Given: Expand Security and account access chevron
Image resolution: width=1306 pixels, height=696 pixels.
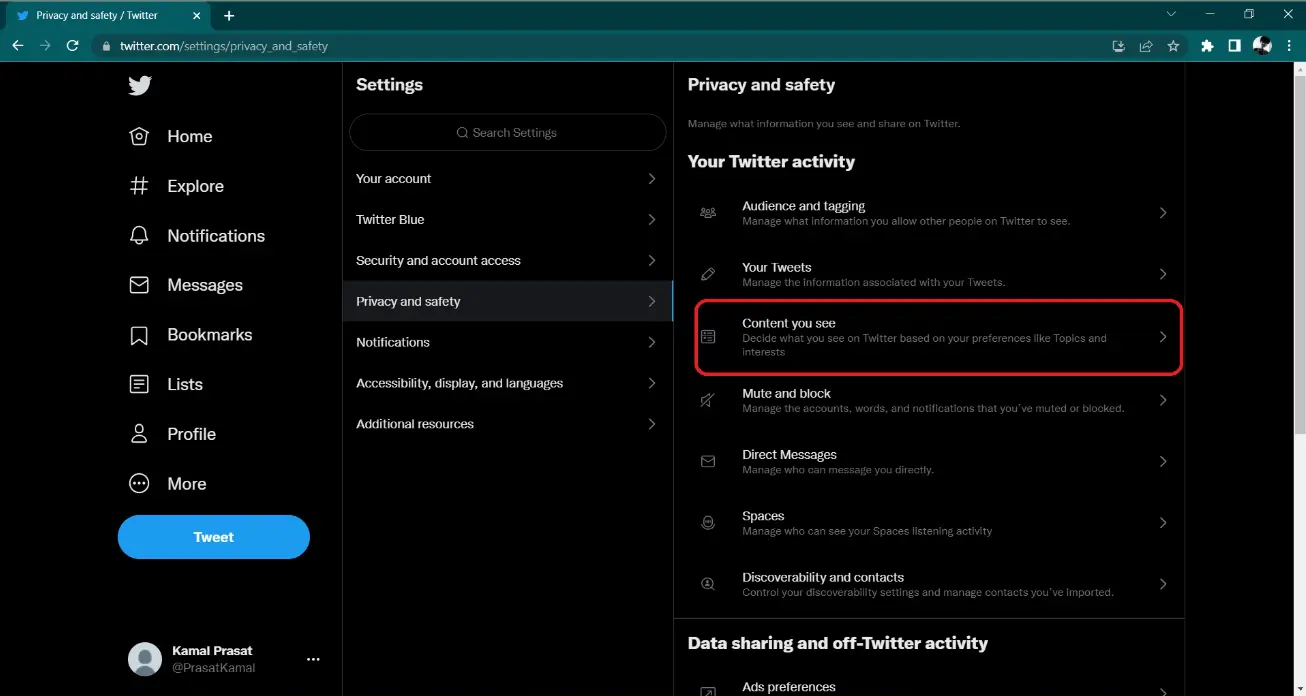Looking at the screenshot, I should [652, 260].
